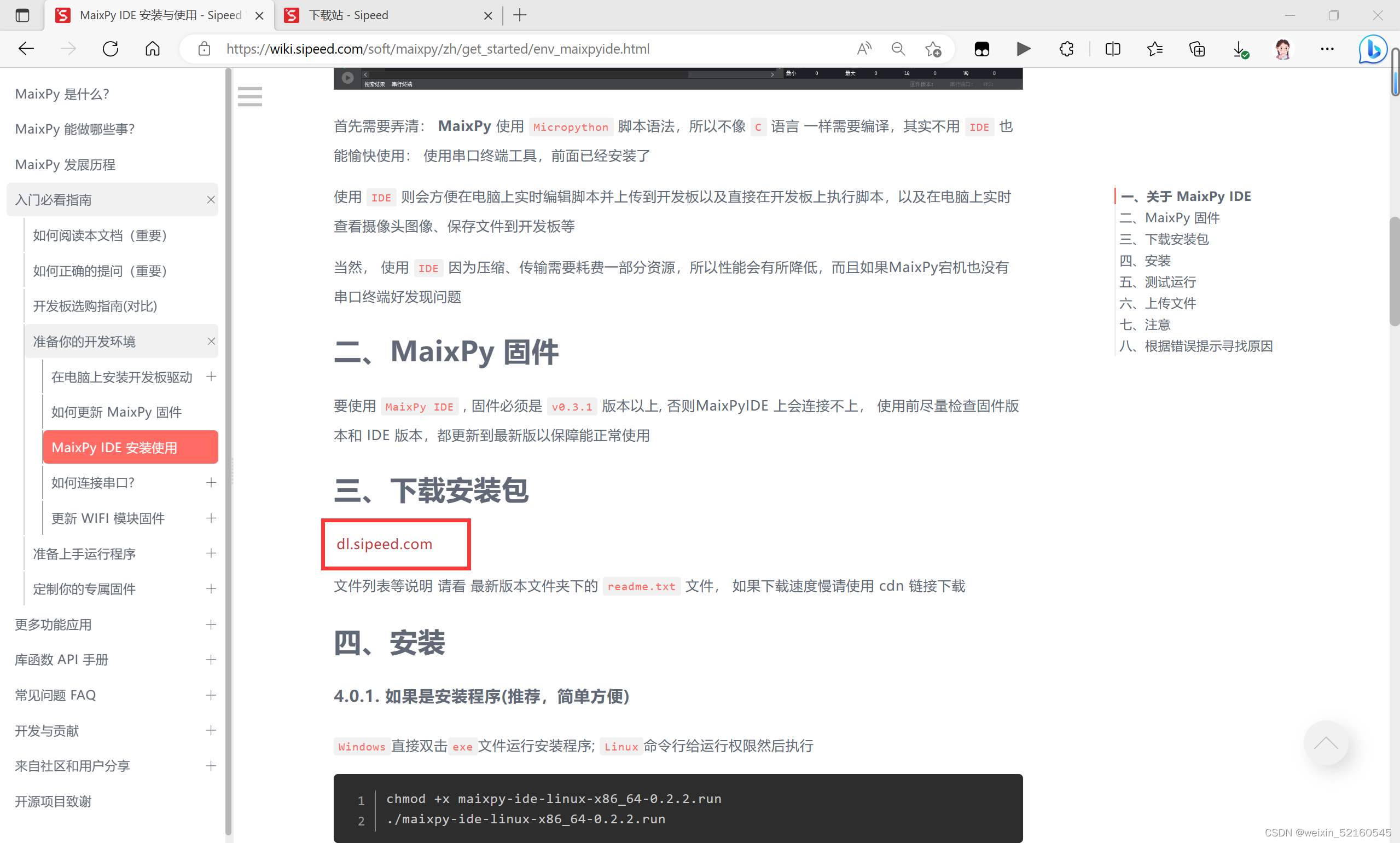Expand the 如何连接串口? section

211,482
